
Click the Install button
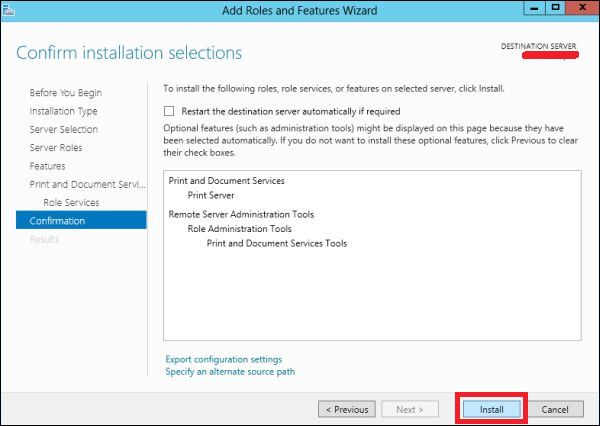point(491,409)
